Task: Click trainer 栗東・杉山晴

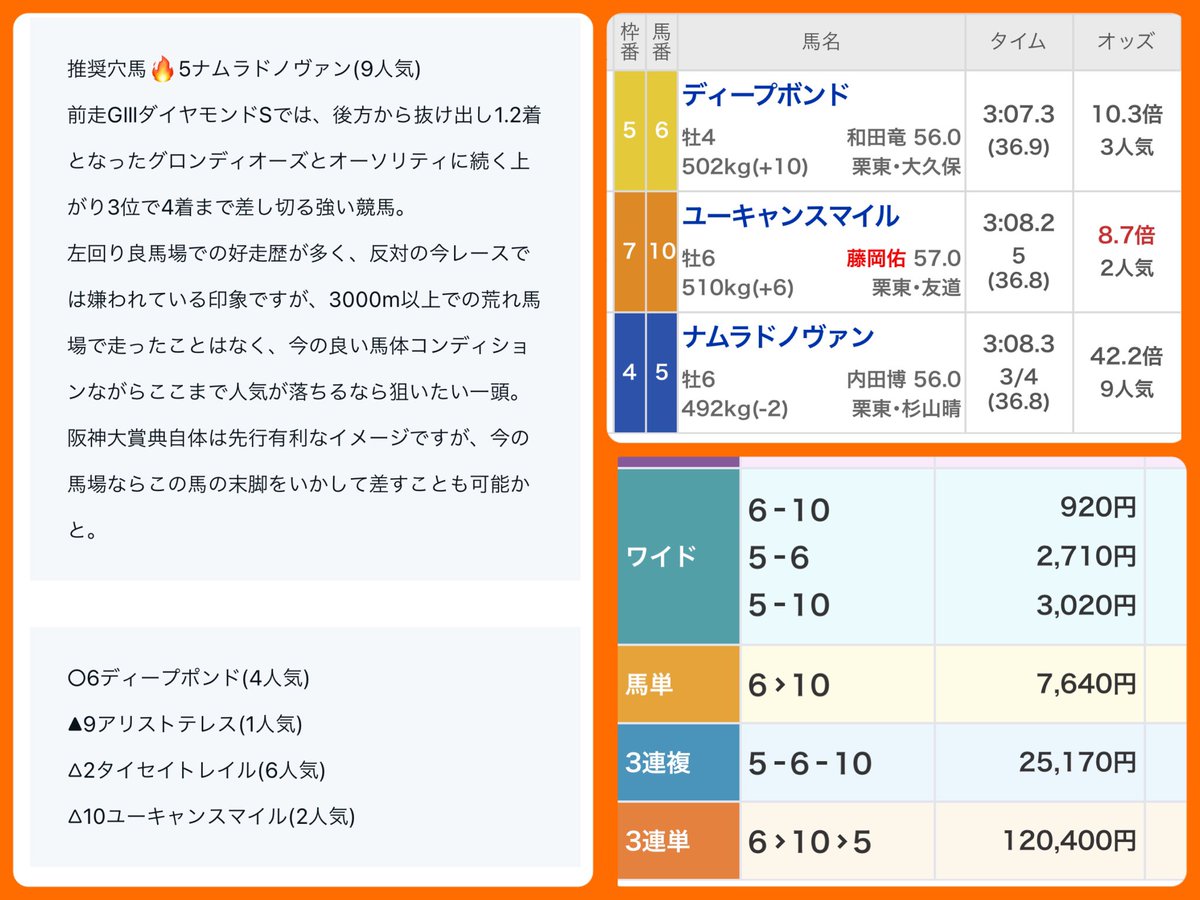Action: click(x=906, y=409)
